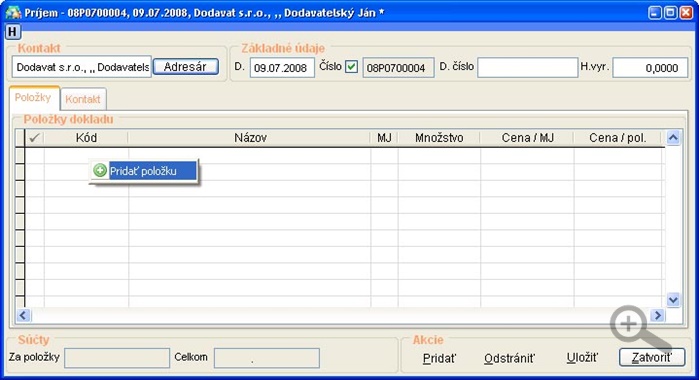Click the Zatvoriť button
Viewport: 699px width, 380px height.
[652, 357]
